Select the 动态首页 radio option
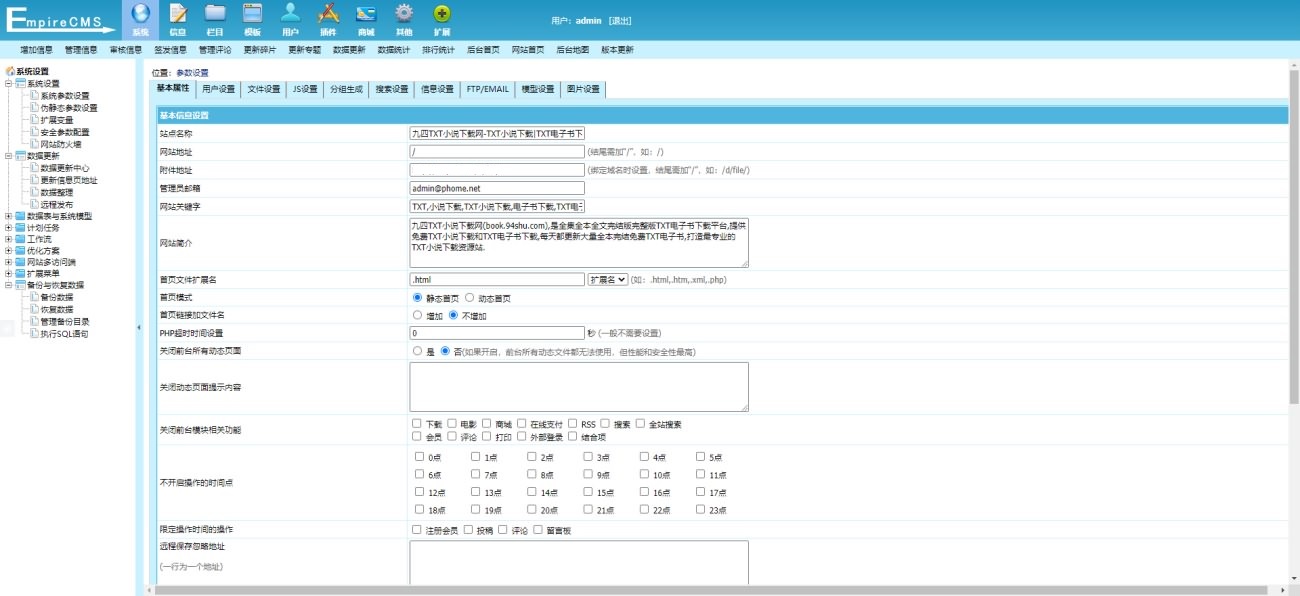The width and height of the screenshot is (1300, 596). click(x=470, y=298)
